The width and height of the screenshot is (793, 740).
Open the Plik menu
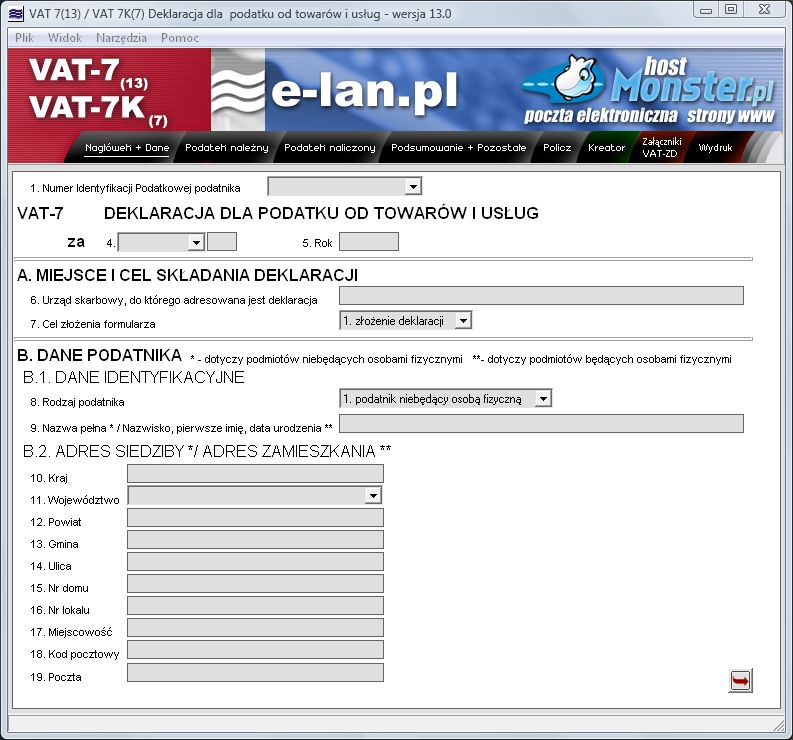click(25, 38)
